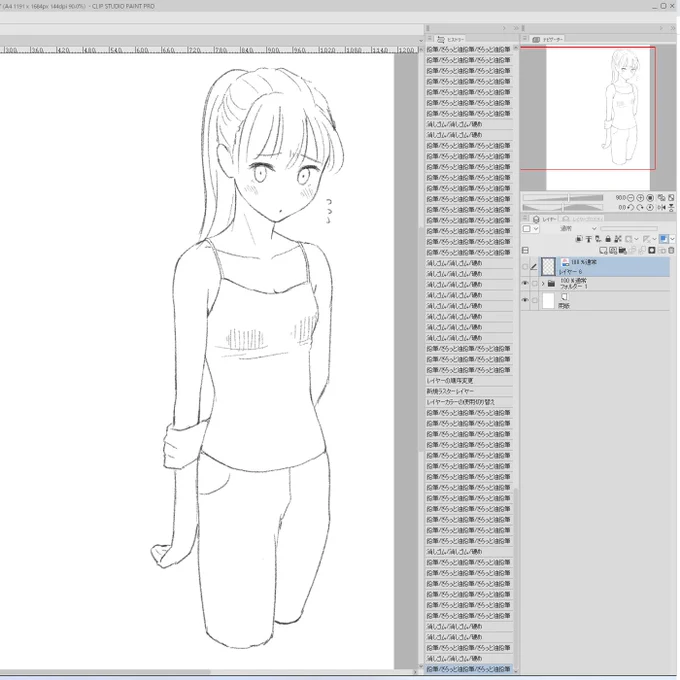
Task: Hide the Folder 1 layer
Action: pyautogui.click(x=525, y=284)
